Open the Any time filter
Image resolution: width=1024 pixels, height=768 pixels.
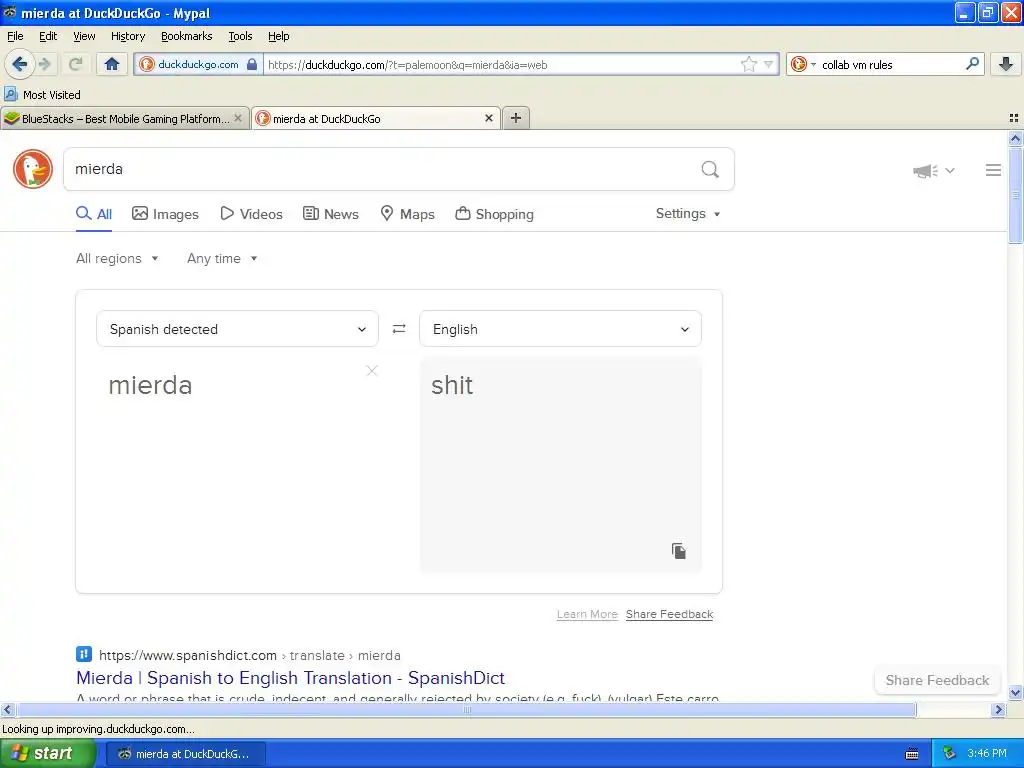[222, 259]
